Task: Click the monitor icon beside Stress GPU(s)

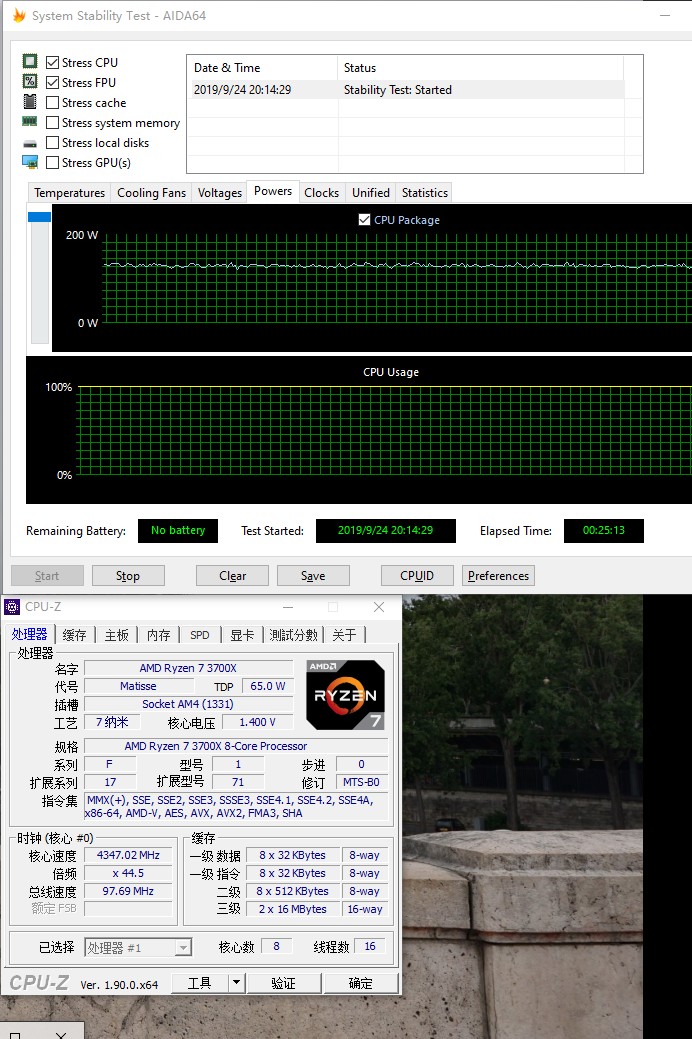Action: click(x=30, y=162)
